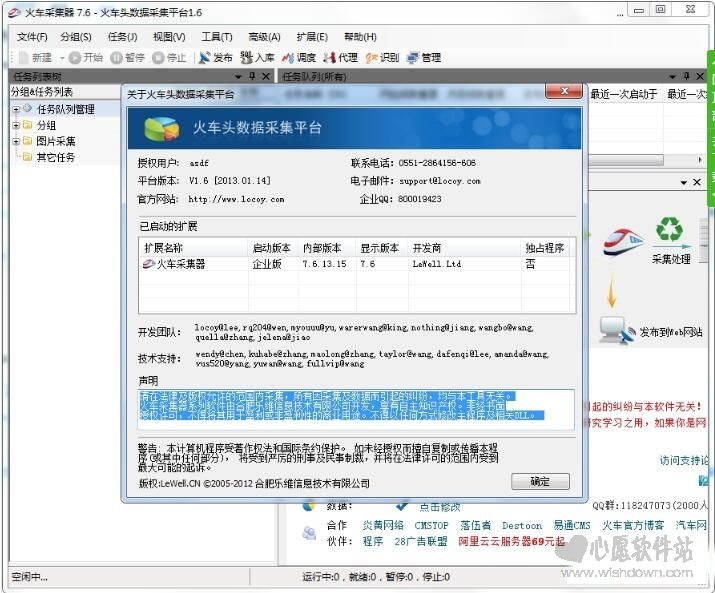Click the 最近一次启动于 column header
Image resolution: width=715 pixels, height=593 pixels.
coord(624,94)
